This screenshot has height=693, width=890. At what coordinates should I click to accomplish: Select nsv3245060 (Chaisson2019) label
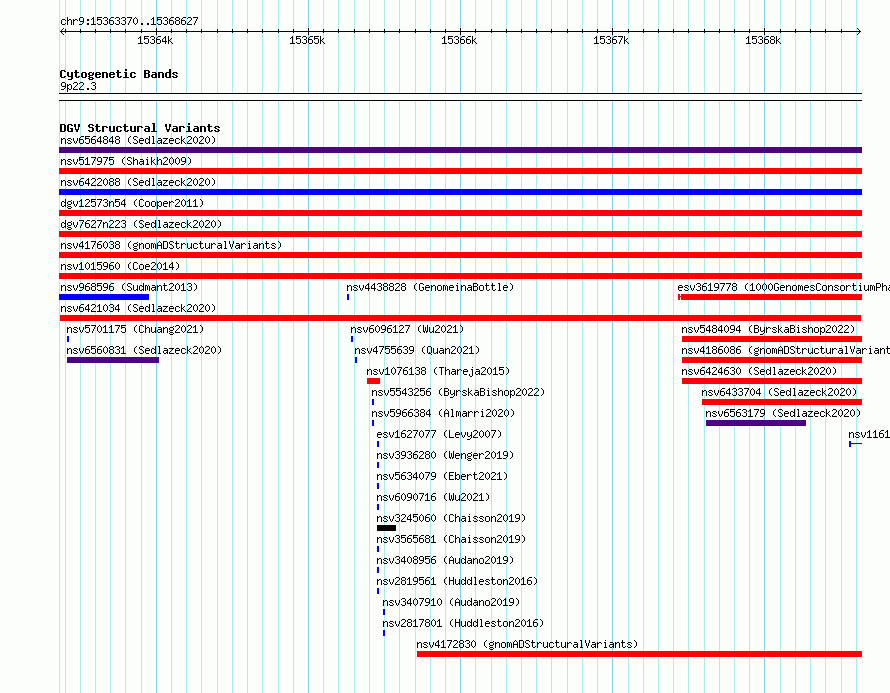click(451, 518)
